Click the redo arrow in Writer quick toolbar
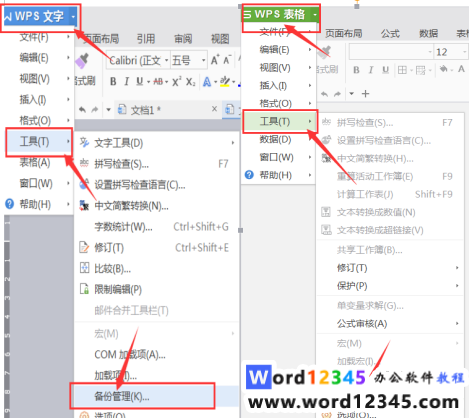 (x=95, y=109)
